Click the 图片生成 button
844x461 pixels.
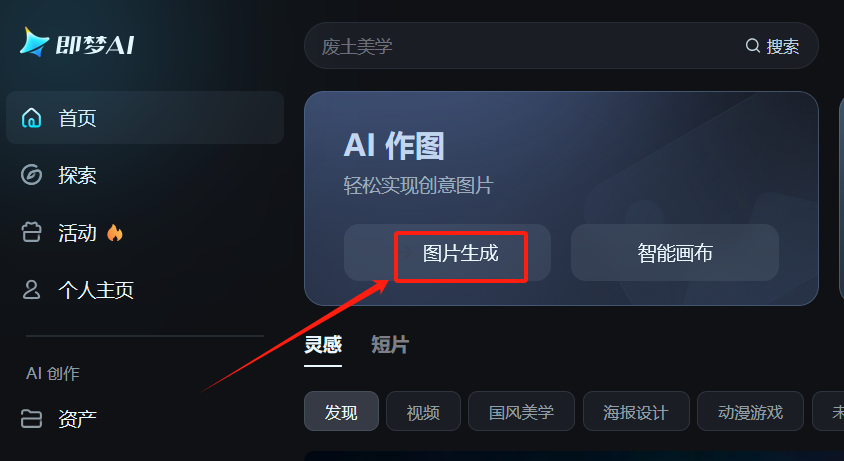[x=447, y=253]
